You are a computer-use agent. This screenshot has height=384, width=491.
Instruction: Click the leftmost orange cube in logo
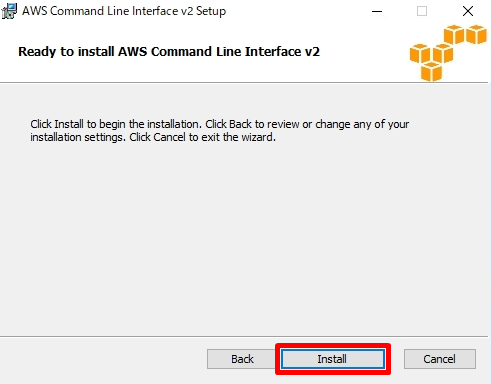(x=420, y=53)
